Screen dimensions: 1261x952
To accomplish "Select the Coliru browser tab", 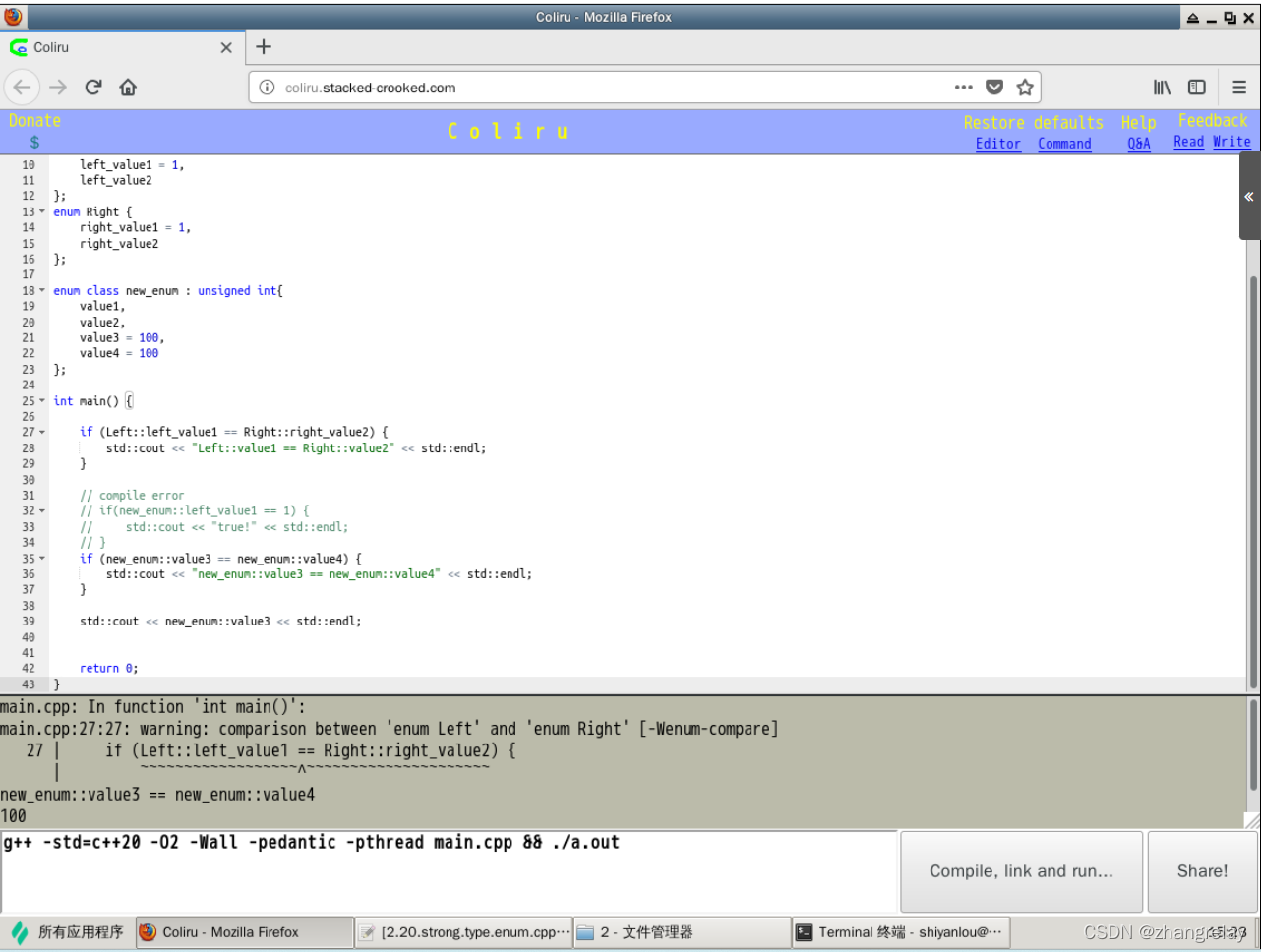I will pyautogui.click(x=123, y=47).
